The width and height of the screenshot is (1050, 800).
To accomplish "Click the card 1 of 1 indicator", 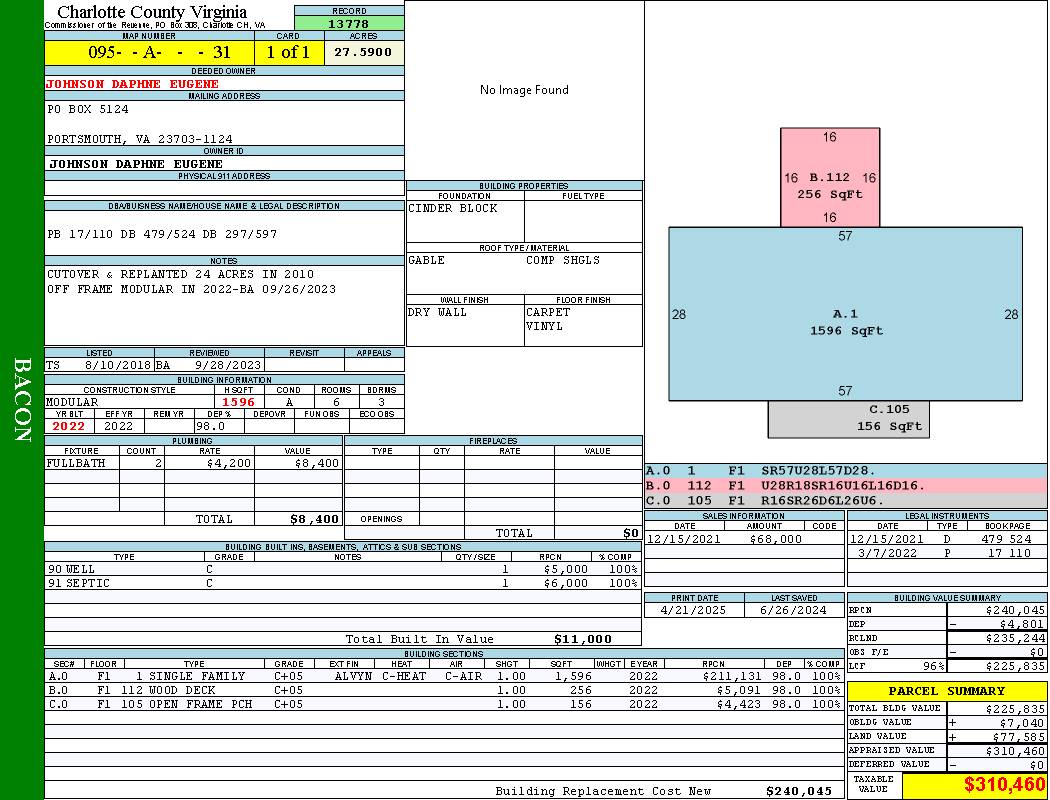I will [288, 52].
